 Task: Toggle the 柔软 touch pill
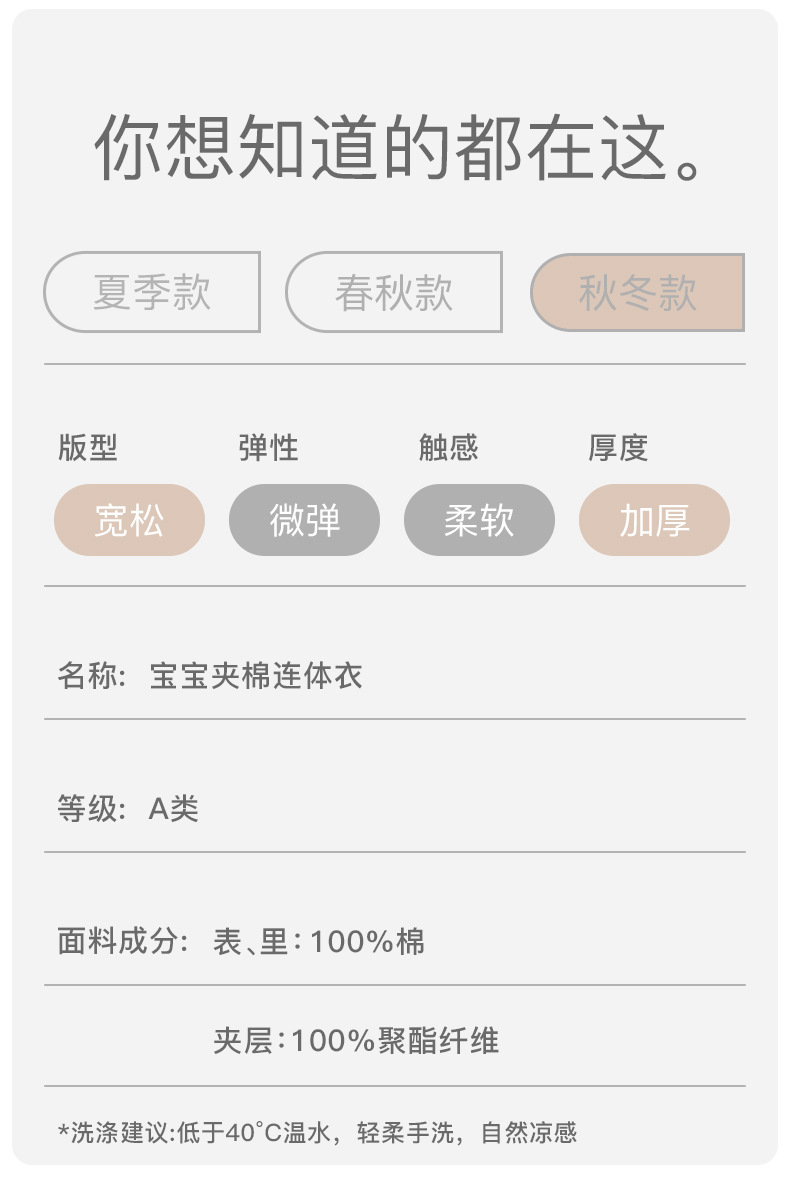(479, 520)
